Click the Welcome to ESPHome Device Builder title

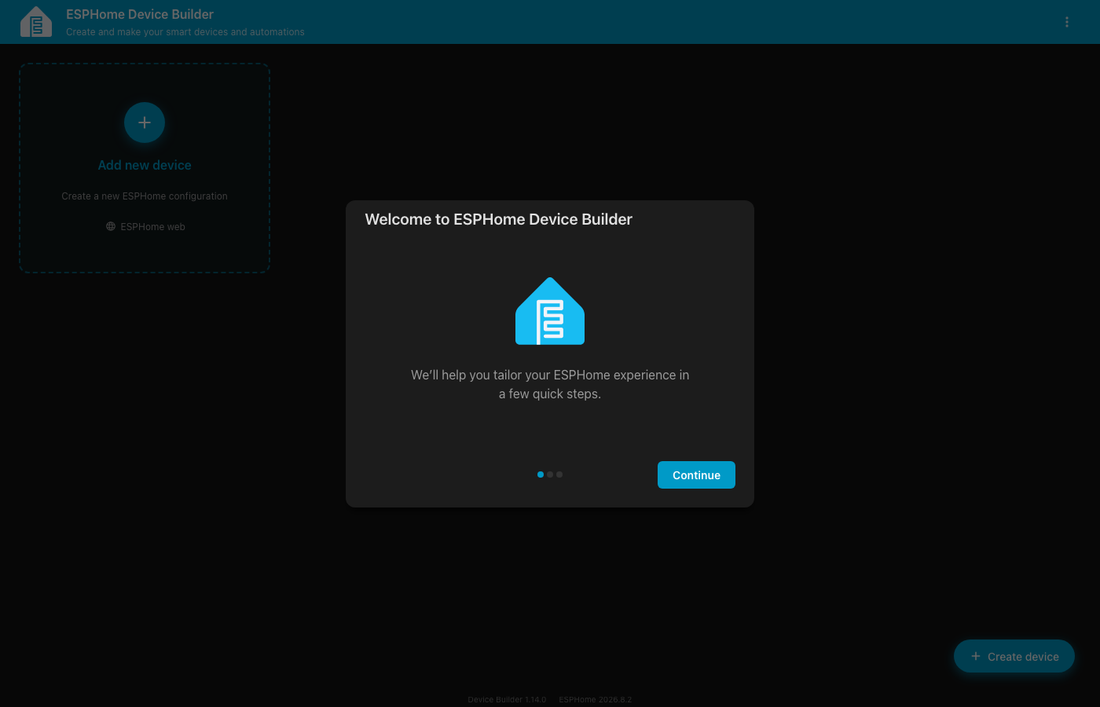tap(498, 220)
